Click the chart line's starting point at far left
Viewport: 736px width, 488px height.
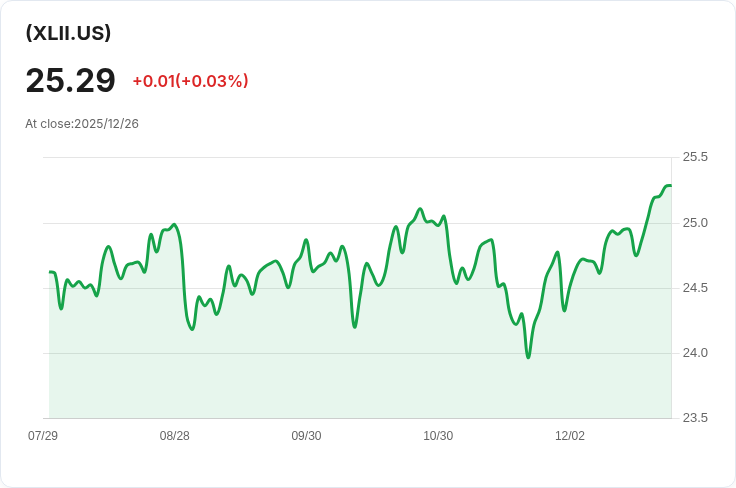click(x=50, y=272)
